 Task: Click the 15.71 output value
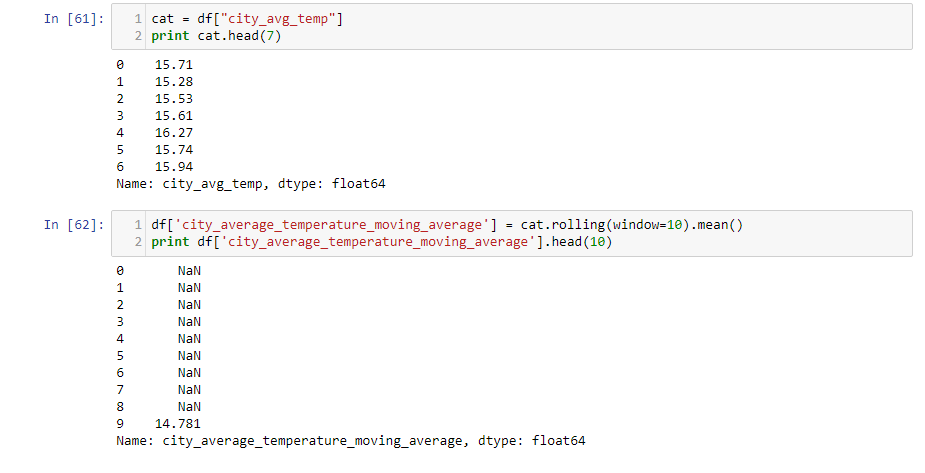[x=174, y=65]
